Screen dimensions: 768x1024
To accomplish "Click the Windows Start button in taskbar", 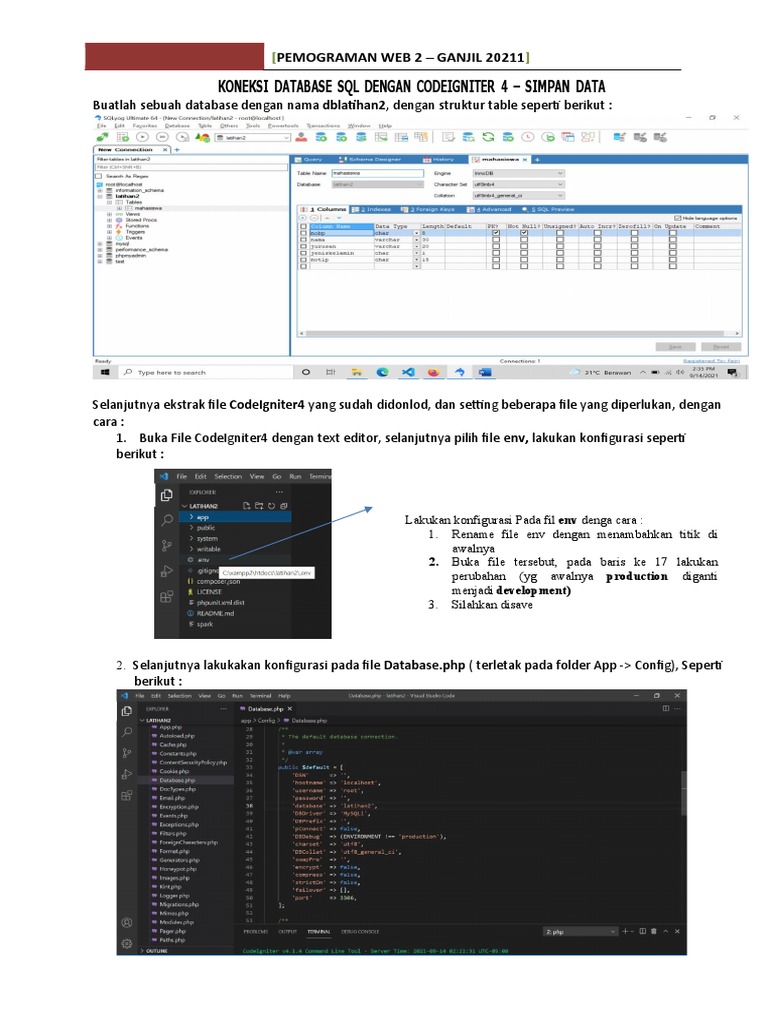I will (x=104, y=372).
